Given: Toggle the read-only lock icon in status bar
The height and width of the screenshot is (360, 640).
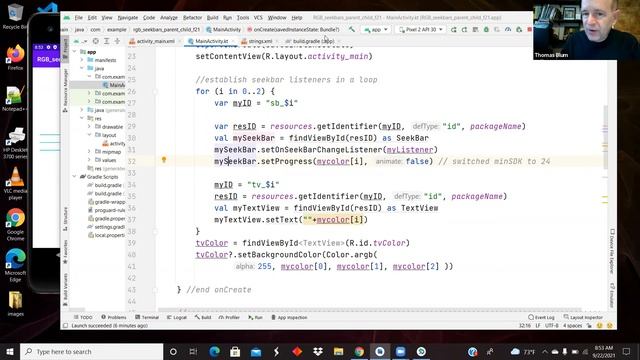Looking at the screenshot, I should [x=589, y=325].
